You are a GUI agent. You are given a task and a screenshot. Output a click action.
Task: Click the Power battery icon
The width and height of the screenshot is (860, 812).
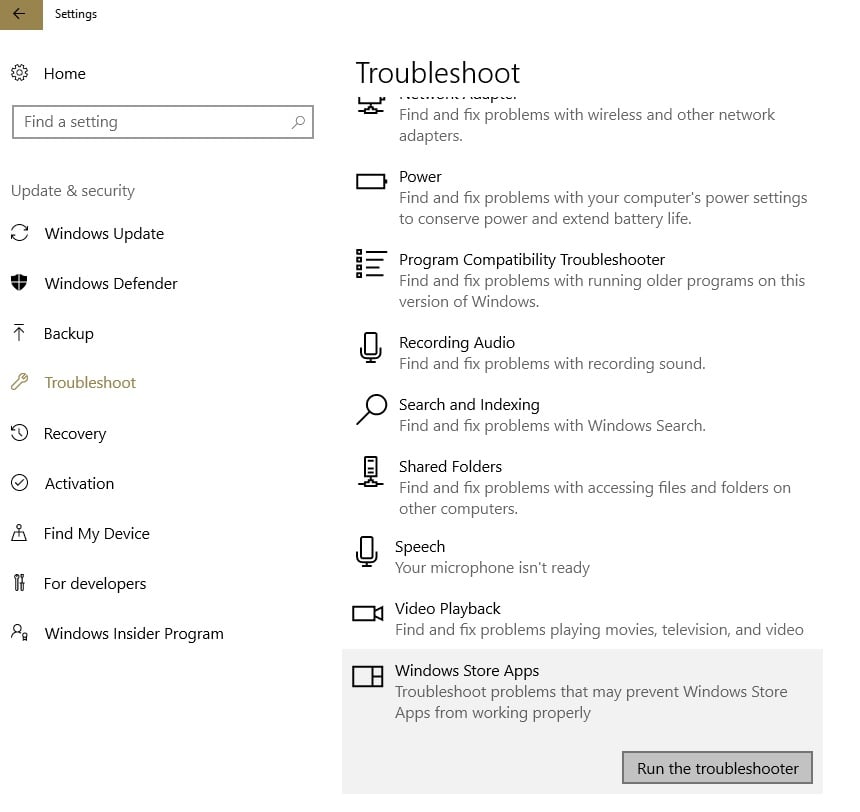pos(371,181)
